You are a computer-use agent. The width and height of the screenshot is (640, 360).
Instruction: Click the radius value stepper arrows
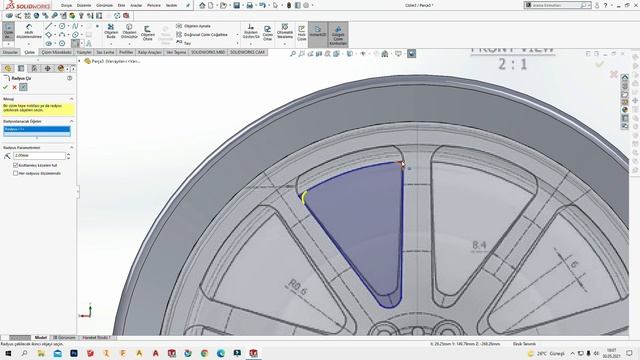[x=68, y=156]
